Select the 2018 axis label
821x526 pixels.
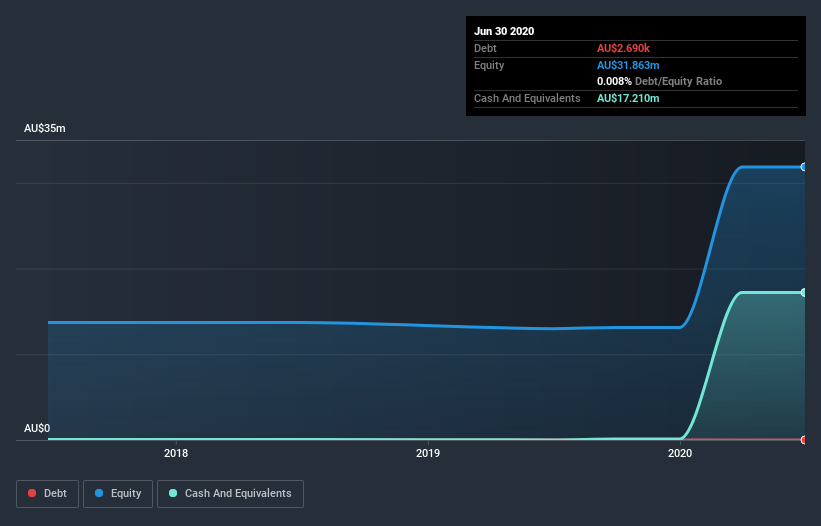pos(176,453)
